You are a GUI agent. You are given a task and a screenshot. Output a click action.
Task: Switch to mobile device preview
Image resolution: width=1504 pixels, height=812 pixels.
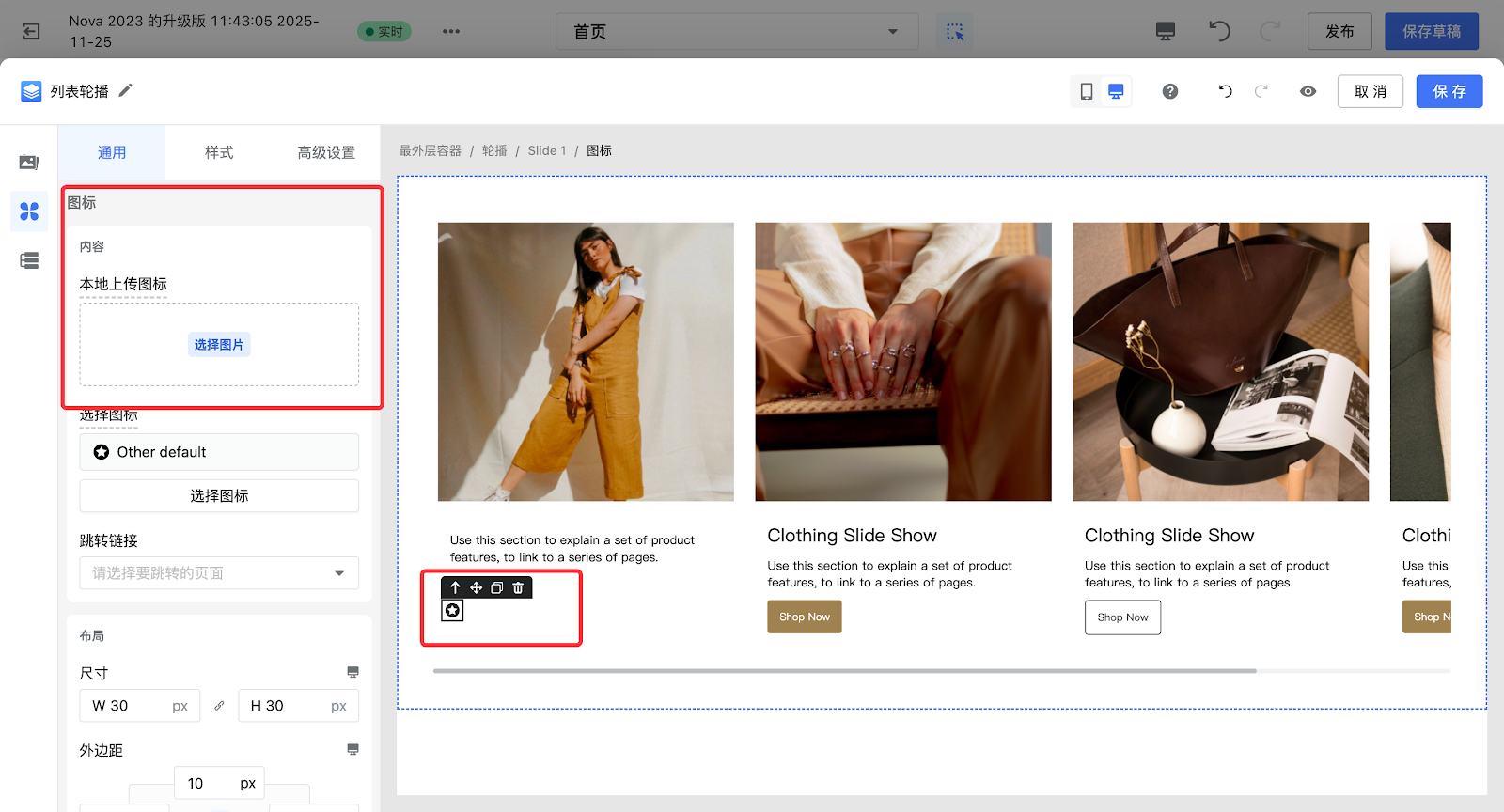click(1087, 91)
